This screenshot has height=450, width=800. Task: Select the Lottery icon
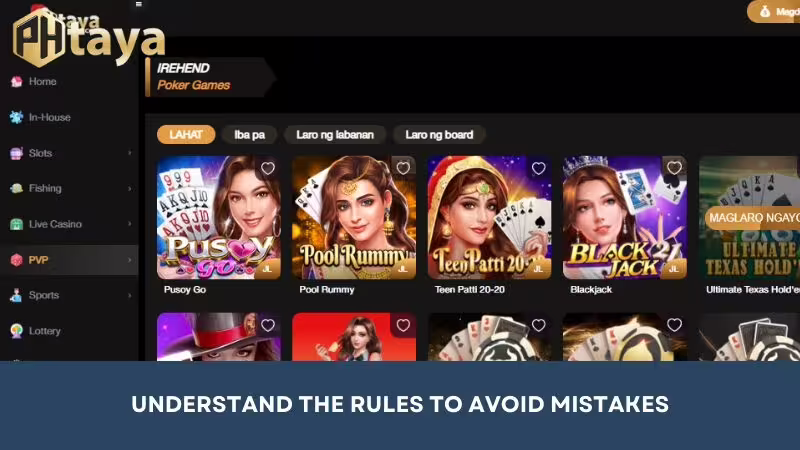coord(16,331)
